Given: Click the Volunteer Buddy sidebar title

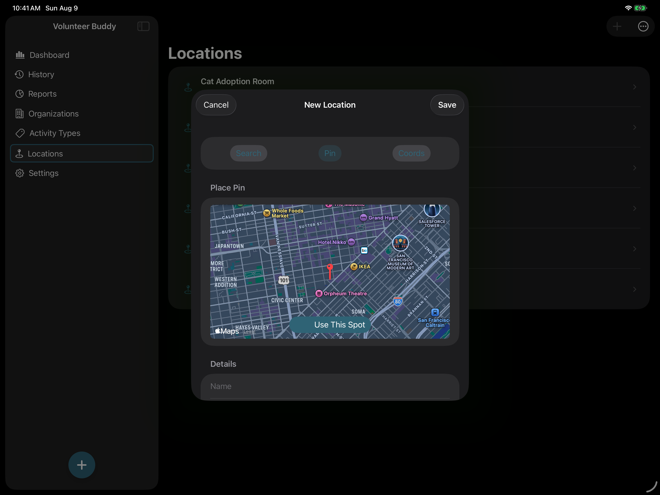Looking at the screenshot, I should pos(84,26).
